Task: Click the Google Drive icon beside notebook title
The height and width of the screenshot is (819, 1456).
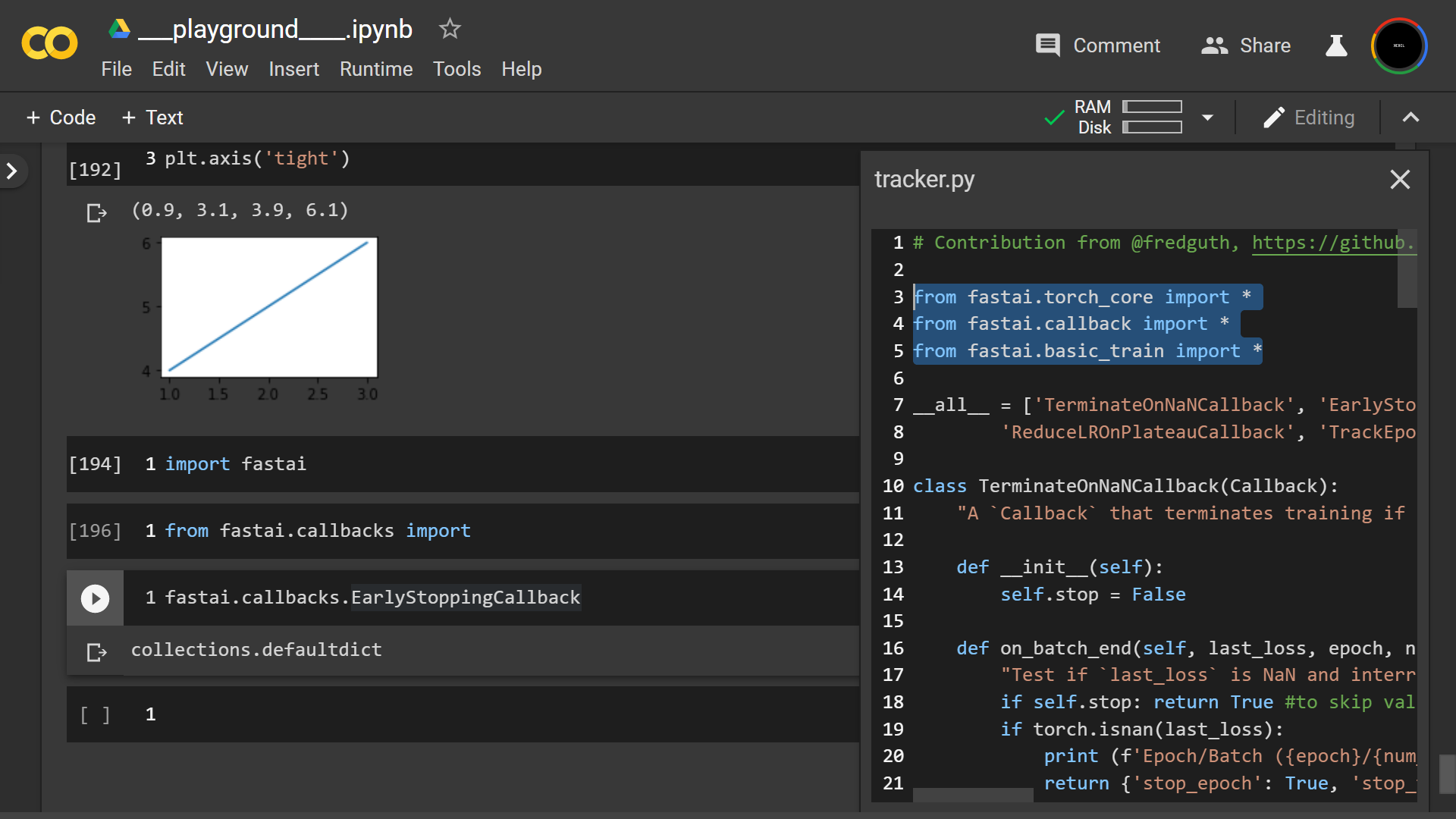Action: [x=119, y=29]
